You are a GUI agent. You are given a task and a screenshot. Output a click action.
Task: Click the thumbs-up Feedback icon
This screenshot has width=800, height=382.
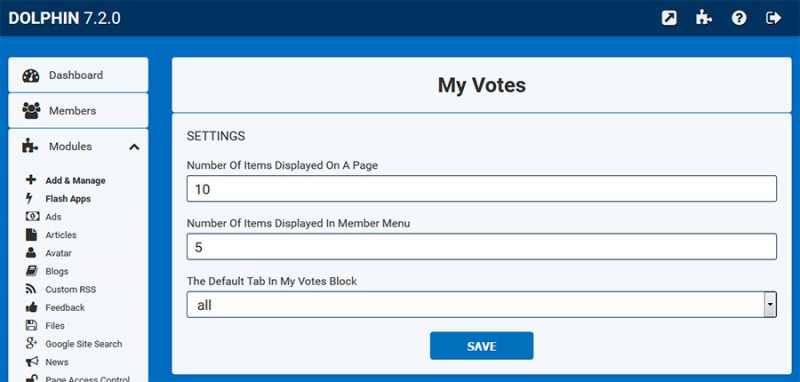[31, 307]
